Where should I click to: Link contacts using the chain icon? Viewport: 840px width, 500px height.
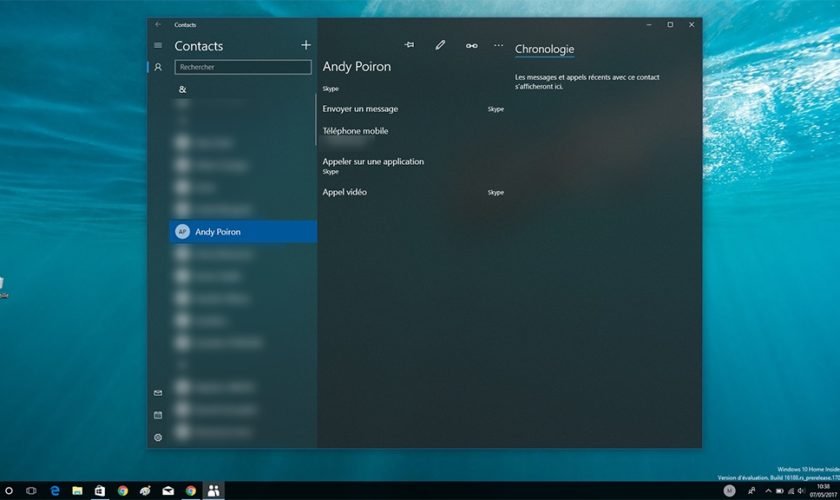pos(471,46)
